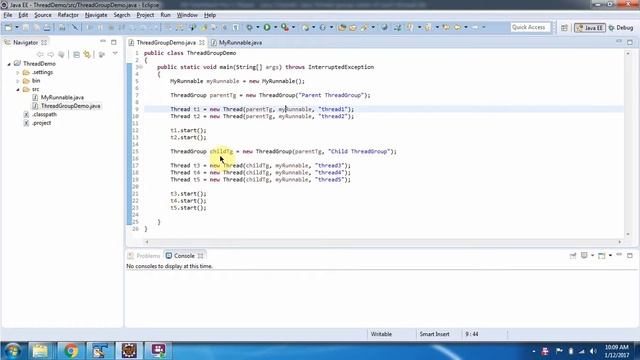Maximize the Navigator panel

[x=114, y=42]
